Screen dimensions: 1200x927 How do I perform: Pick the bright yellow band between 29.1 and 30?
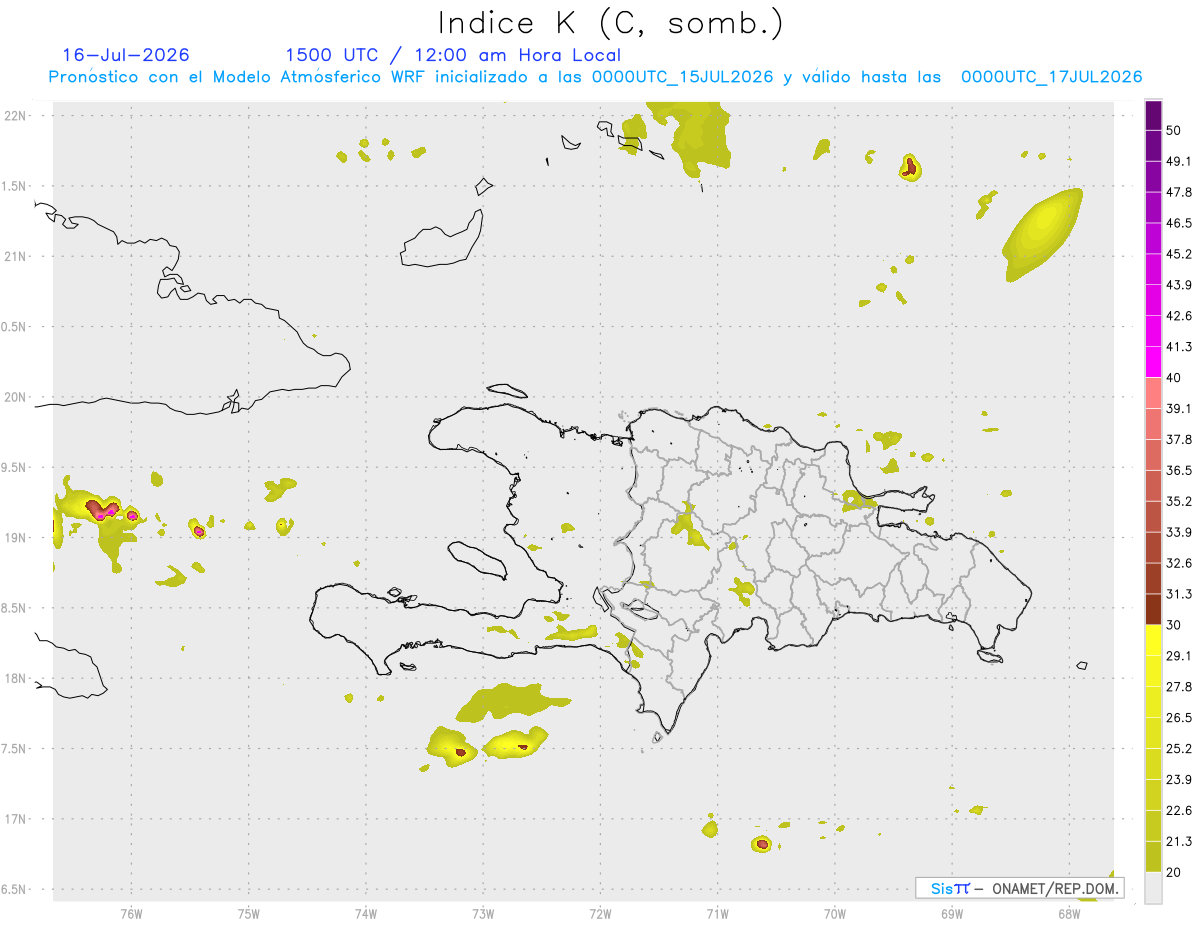tap(1153, 640)
